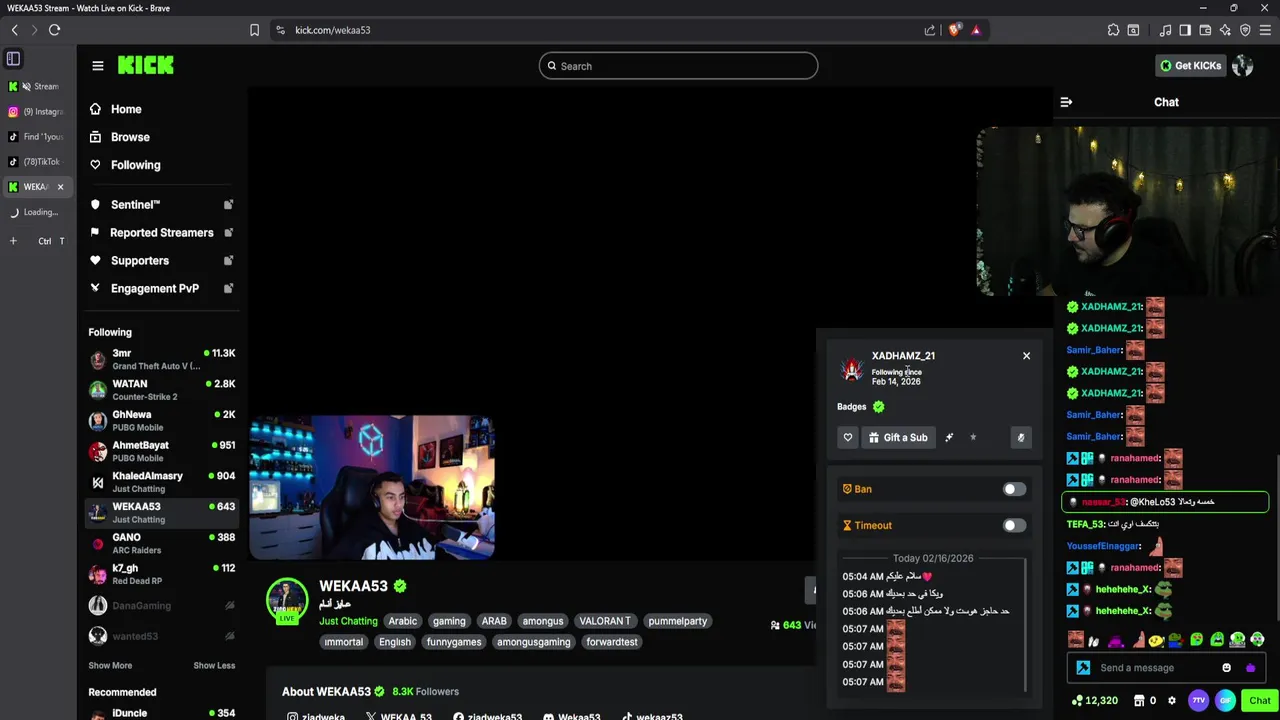The height and width of the screenshot is (720, 1280).
Task: Open the shop icon below chat
Action: coord(1139,701)
